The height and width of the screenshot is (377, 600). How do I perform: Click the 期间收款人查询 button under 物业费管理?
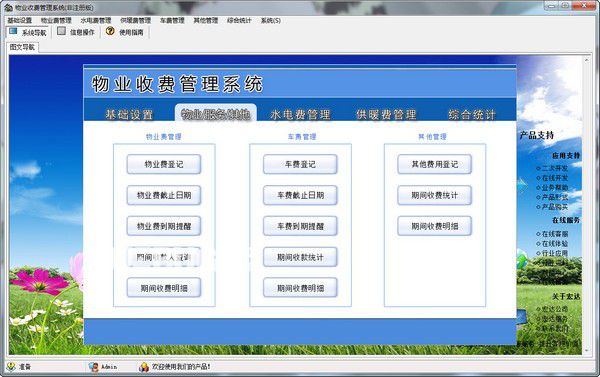[x=164, y=257]
